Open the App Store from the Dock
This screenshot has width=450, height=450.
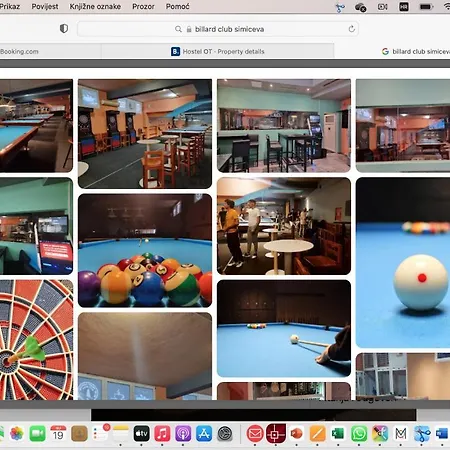[204, 433]
